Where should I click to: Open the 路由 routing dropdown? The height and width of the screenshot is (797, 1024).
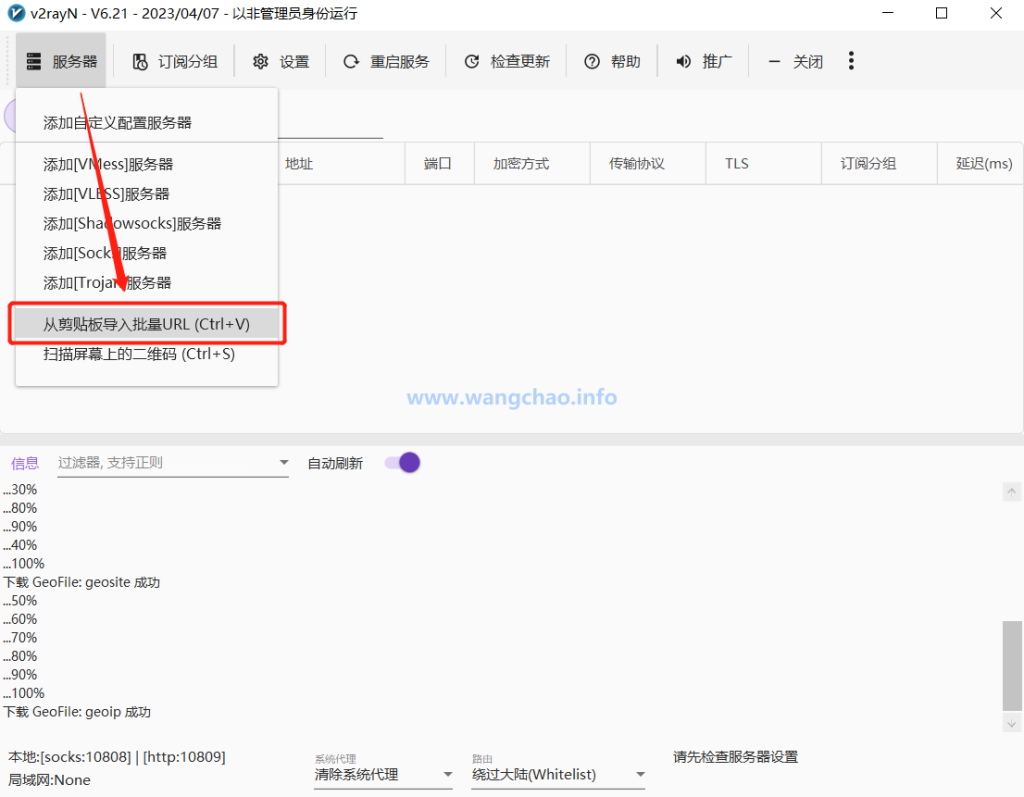click(x=558, y=774)
